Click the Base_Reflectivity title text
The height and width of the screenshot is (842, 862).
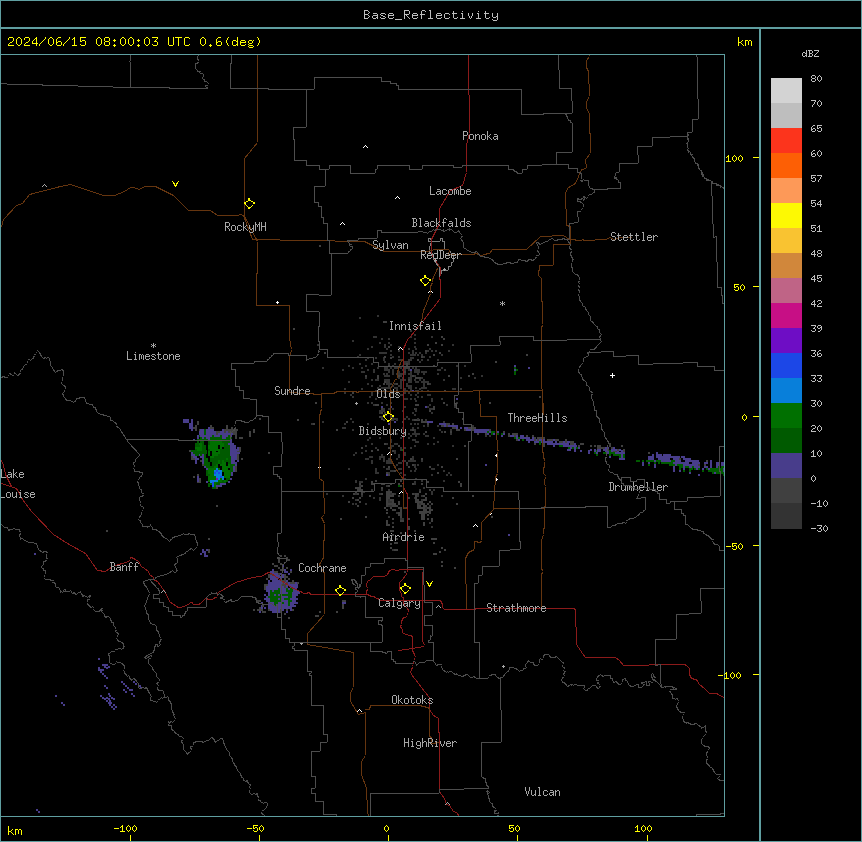coord(431,15)
